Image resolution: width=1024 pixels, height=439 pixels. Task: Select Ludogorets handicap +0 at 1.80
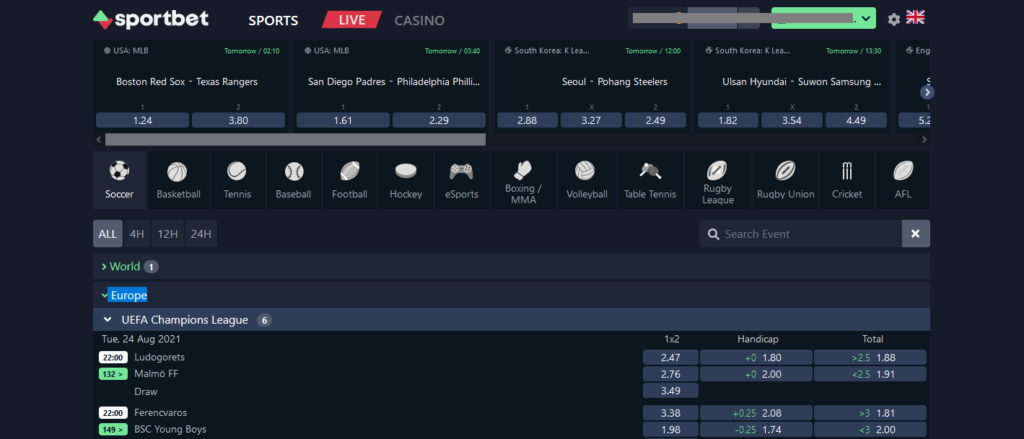[756, 357]
